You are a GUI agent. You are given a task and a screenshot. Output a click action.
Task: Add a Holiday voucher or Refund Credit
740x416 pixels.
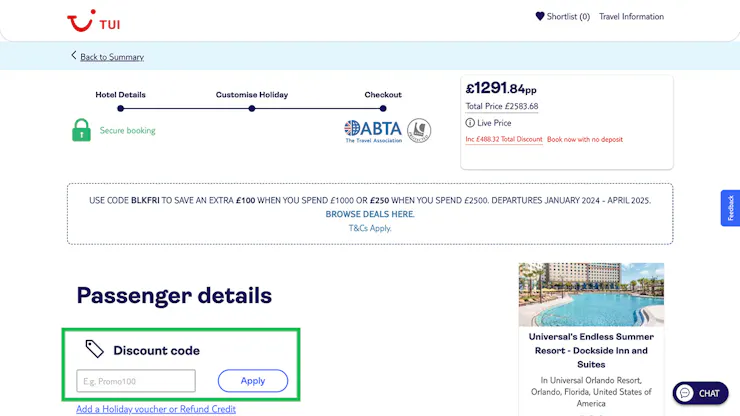pos(156,409)
